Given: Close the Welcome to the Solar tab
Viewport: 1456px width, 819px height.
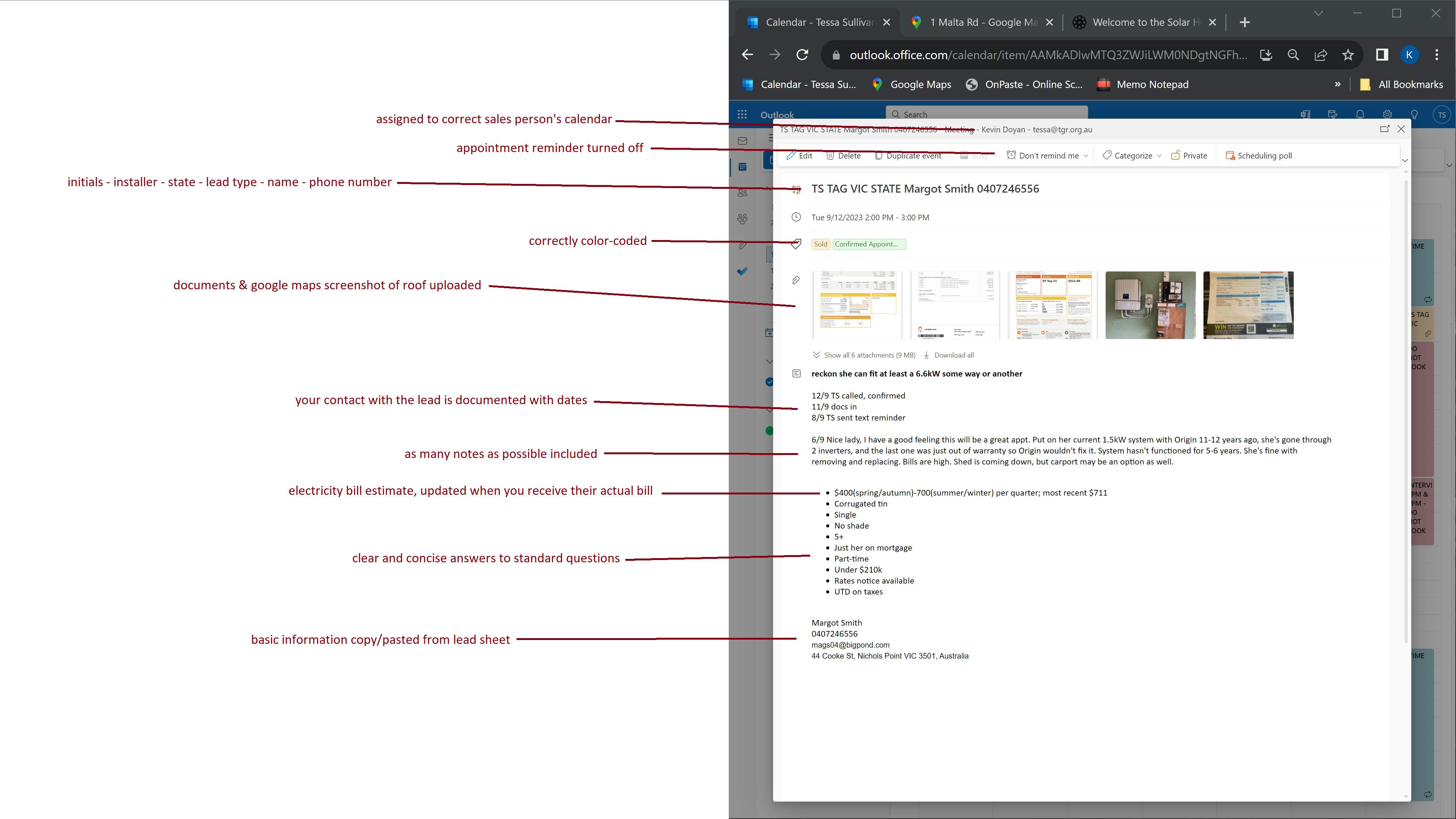Looking at the screenshot, I should pyautogui.click(x=1213, y=22).
